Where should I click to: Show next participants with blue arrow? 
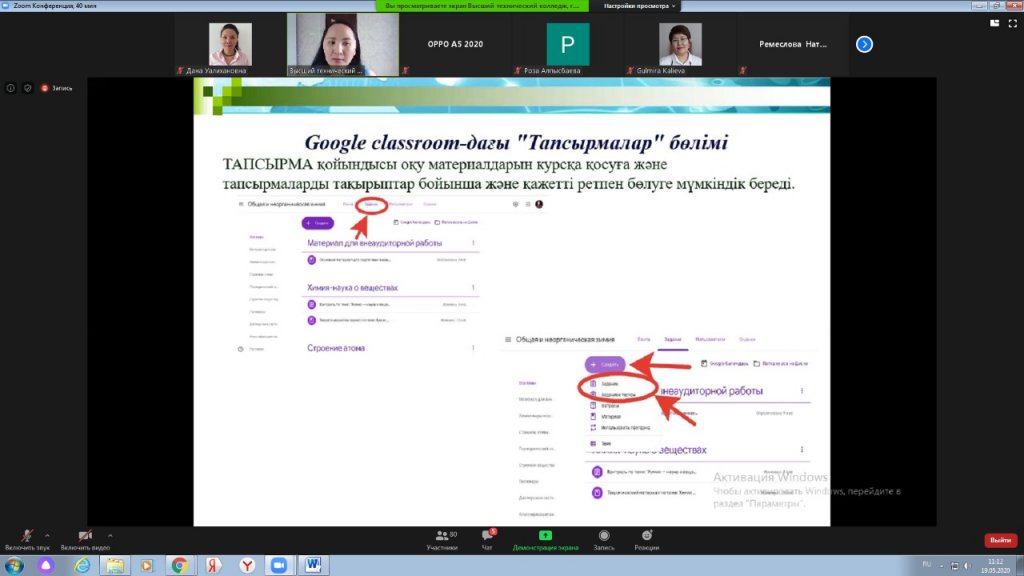pos(864,44)
